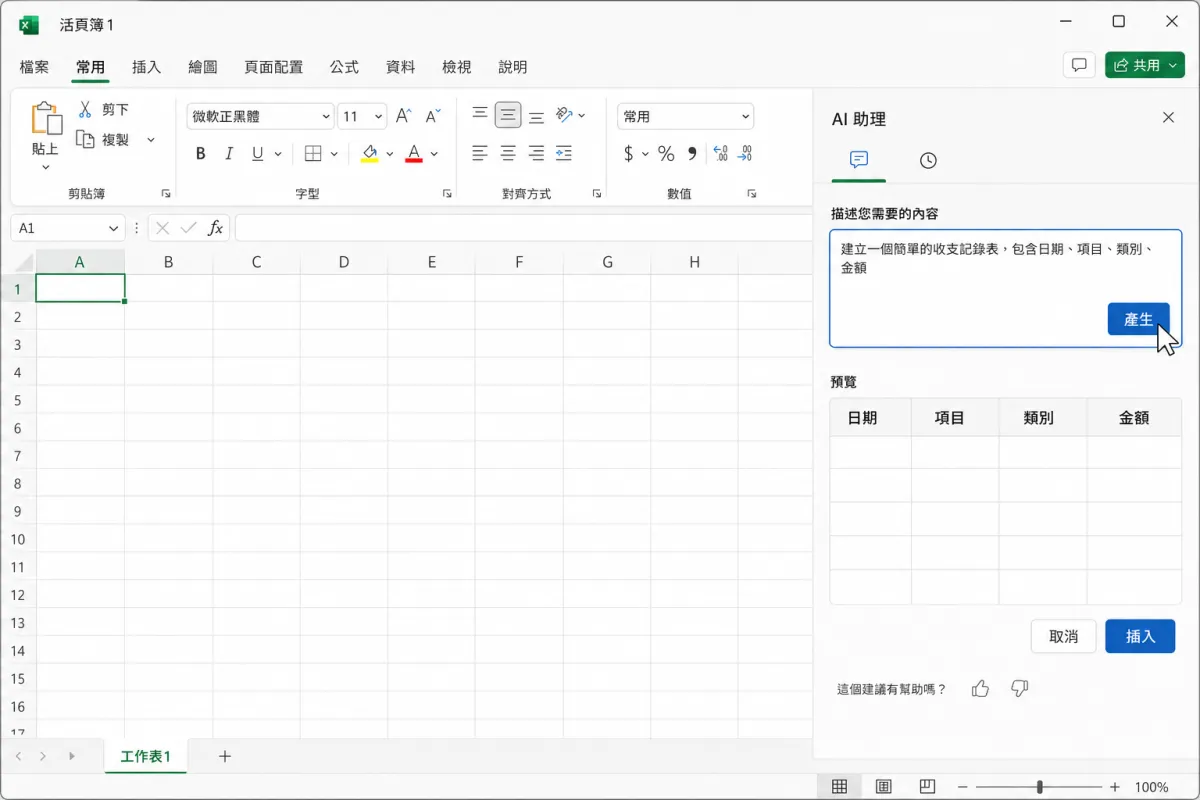Image resolution: width=1200 pixels, height=800 pixels.
Task: Click the text orientation icon
Action: (x=565, y=115)
